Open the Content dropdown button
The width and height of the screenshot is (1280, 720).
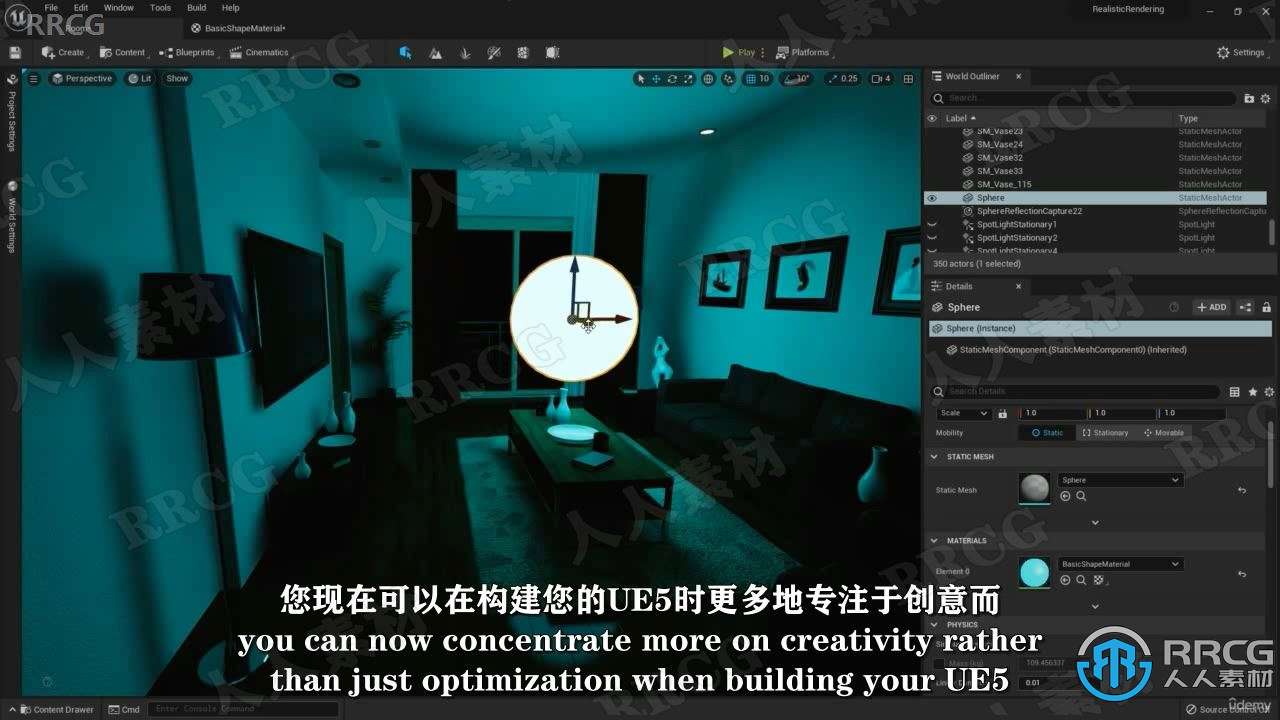124,52
